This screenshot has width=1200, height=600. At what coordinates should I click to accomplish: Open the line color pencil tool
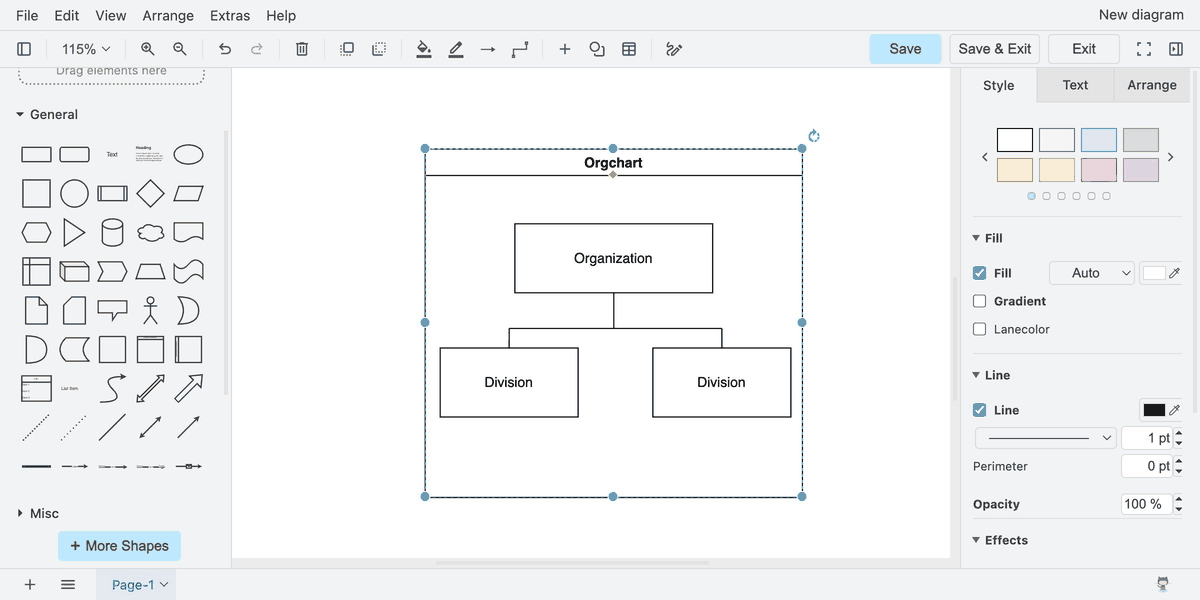click(456, 49)
